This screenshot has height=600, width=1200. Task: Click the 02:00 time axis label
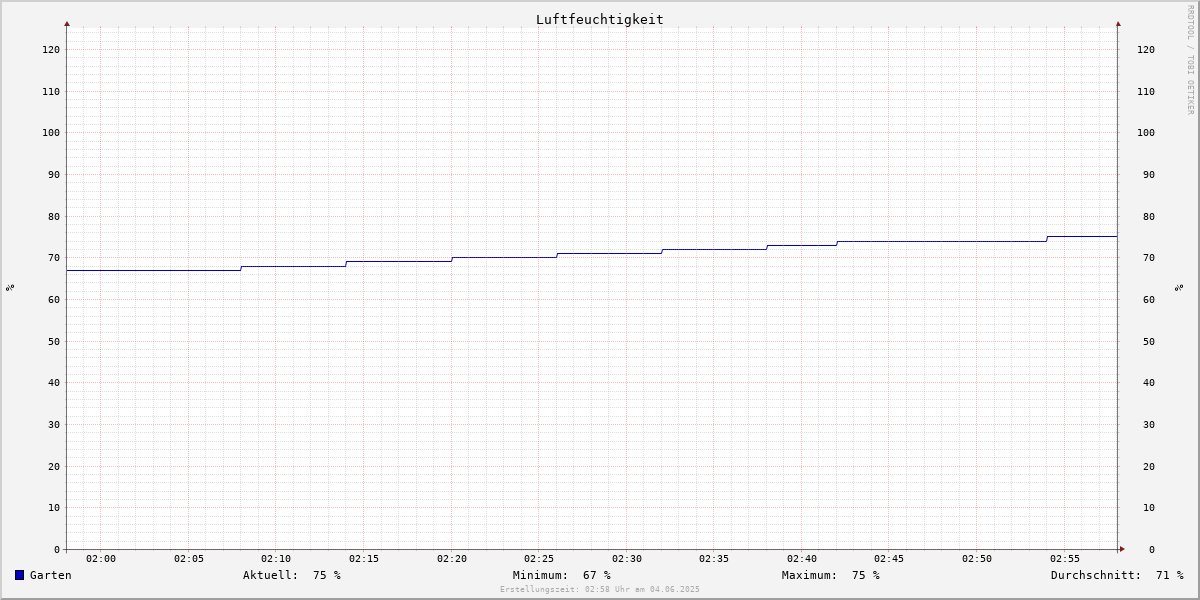pos(101,559)
